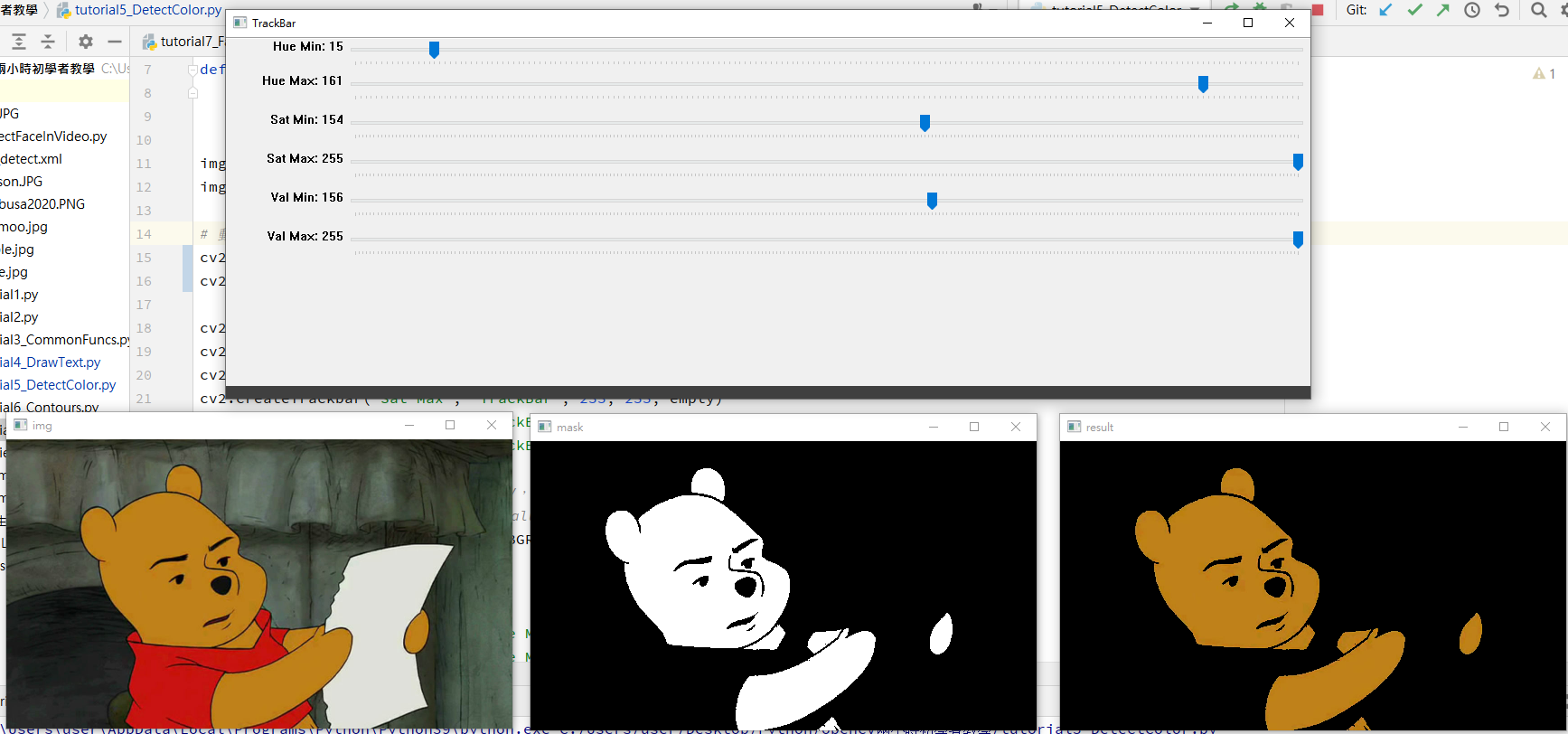
Task: Close the result window
Action: 1545,427
